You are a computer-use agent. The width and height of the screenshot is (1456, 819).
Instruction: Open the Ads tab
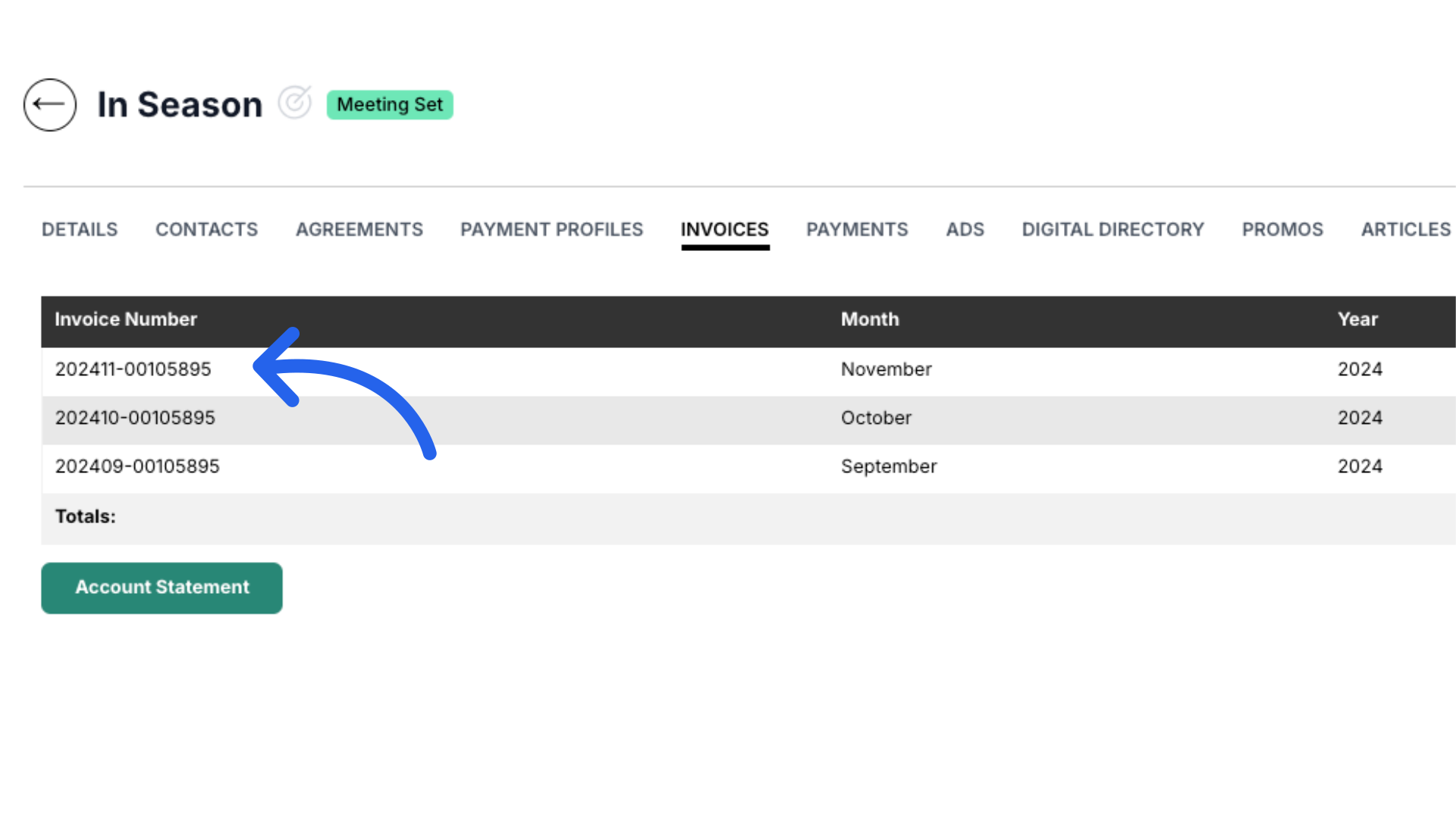(x=965, y=229)
